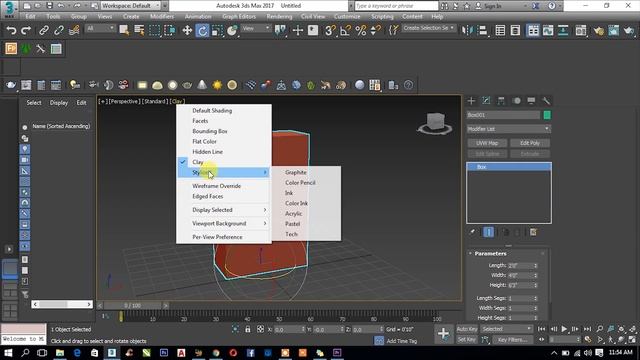Open the Create Selection Set dropdown
The width and height of the screenshot is (640, 360).
coord(429,28)
